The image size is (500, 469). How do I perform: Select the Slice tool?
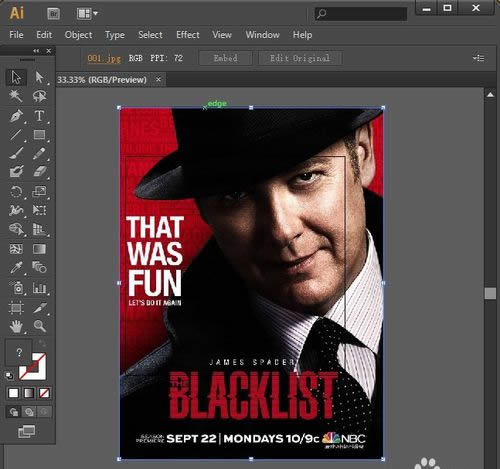pos(39,308)
